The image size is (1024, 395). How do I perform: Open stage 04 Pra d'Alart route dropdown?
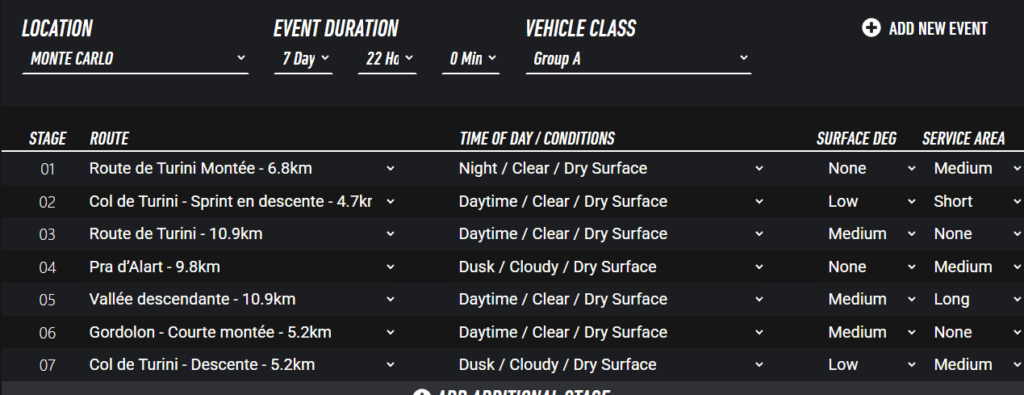pyautogui.click(x=242, y=266)
